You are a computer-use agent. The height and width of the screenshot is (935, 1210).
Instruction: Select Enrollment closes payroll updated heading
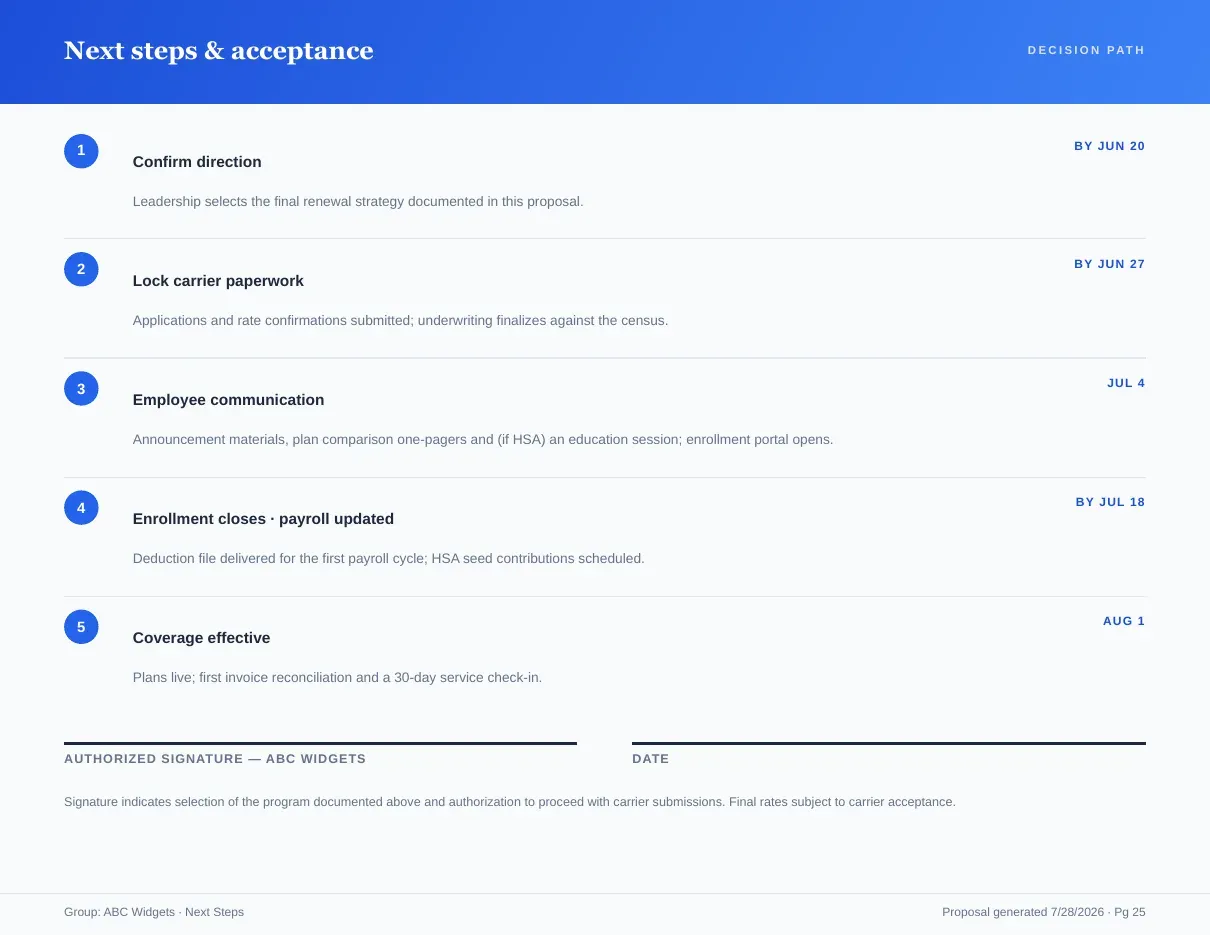[263, 519]
